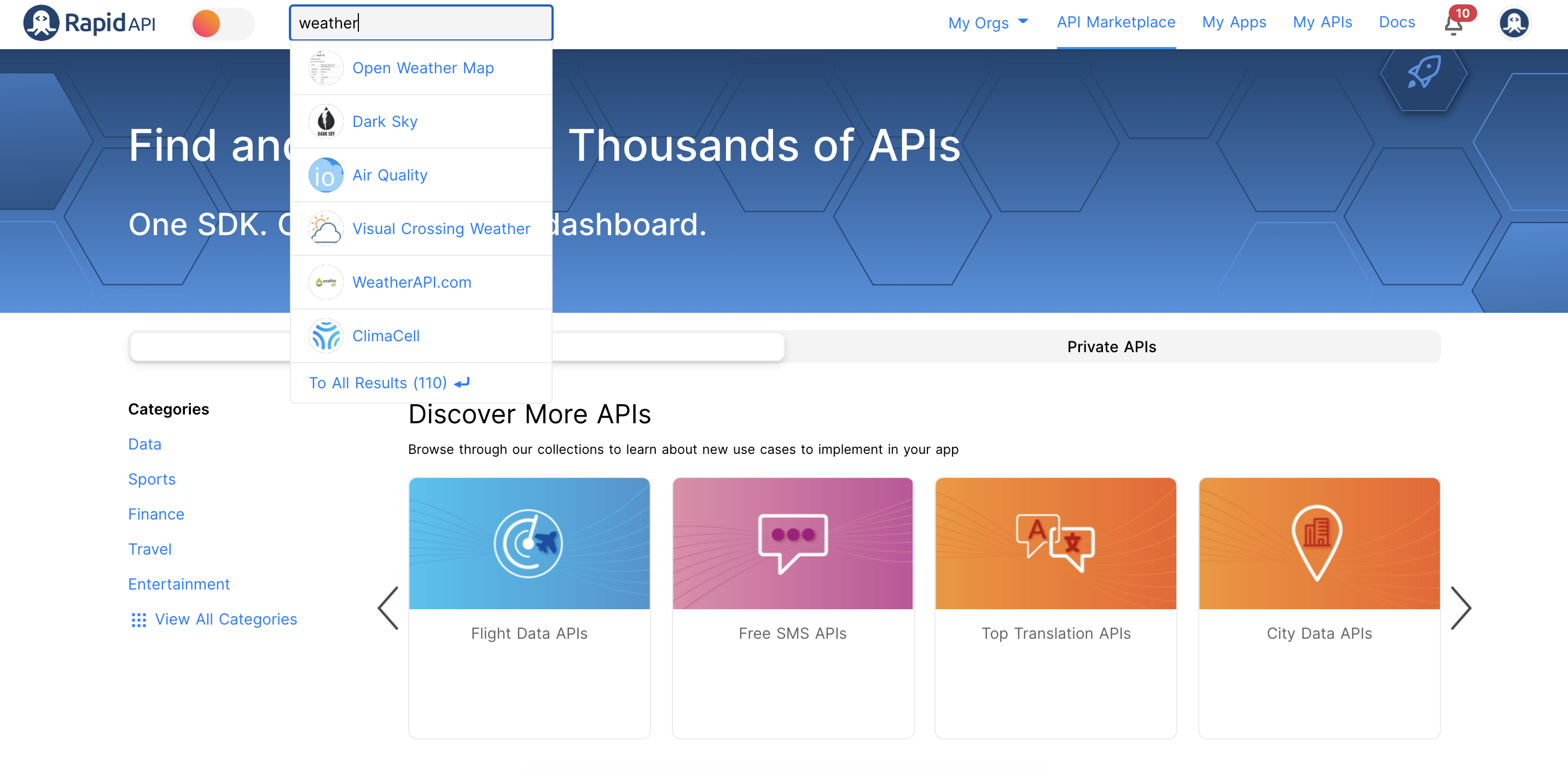Click the Free SMS APIs title
1568x770 pixels.
coord(792,633)
